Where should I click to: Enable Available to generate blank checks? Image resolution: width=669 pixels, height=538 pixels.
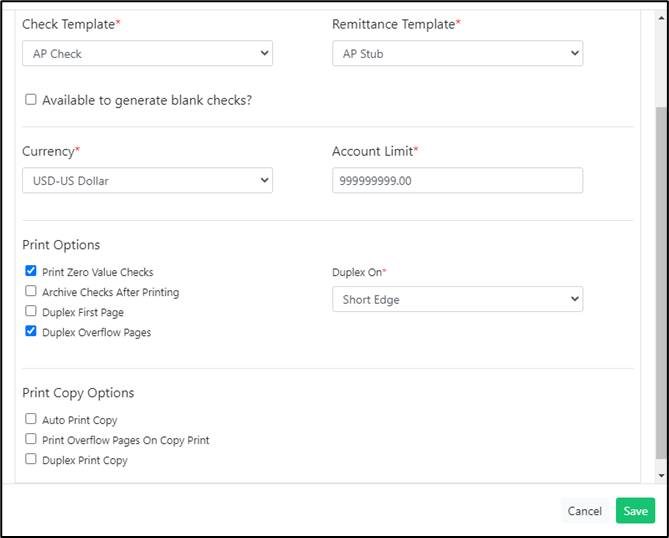[31, 99]
